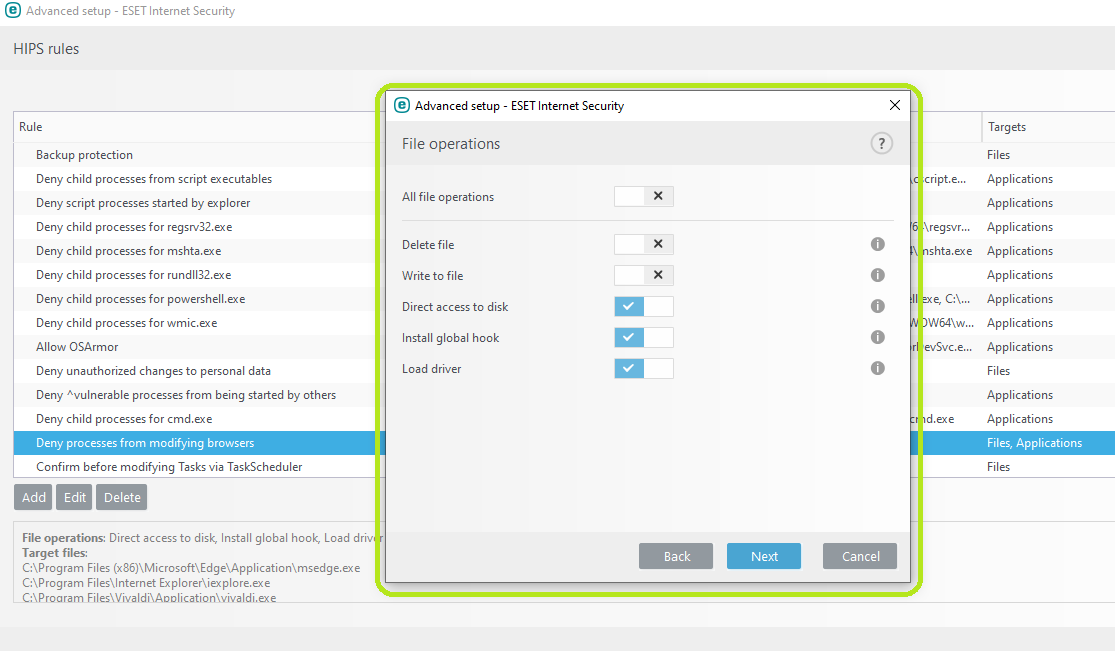
Task: Enable the Delete file switch
Action: click(x=644, y=244)
